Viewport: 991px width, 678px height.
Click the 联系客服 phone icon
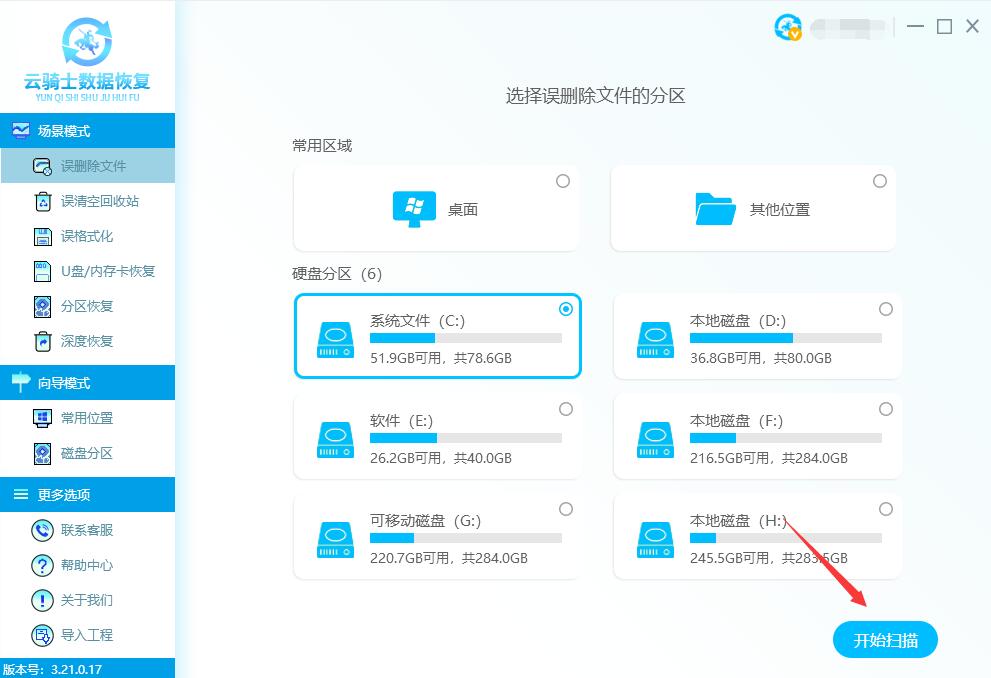(42, 530)
